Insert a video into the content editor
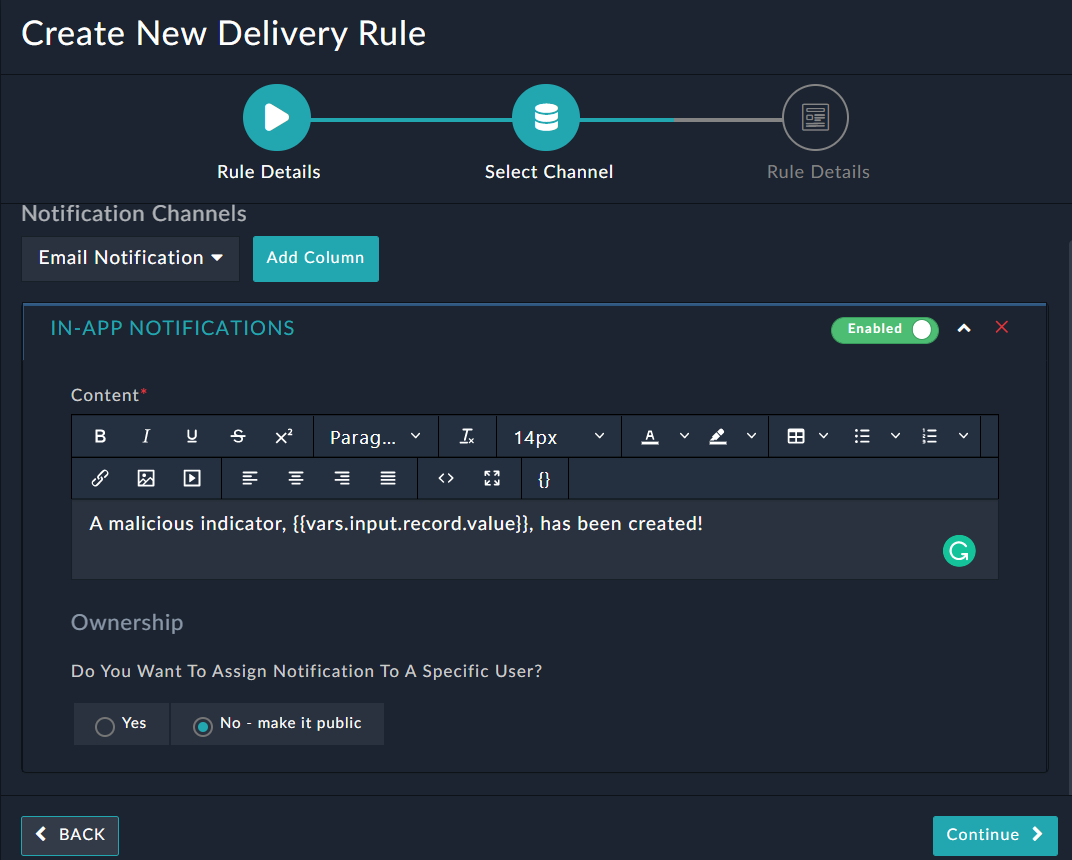The height and width of the screenshot is (860, 1072). click(192, 478)
